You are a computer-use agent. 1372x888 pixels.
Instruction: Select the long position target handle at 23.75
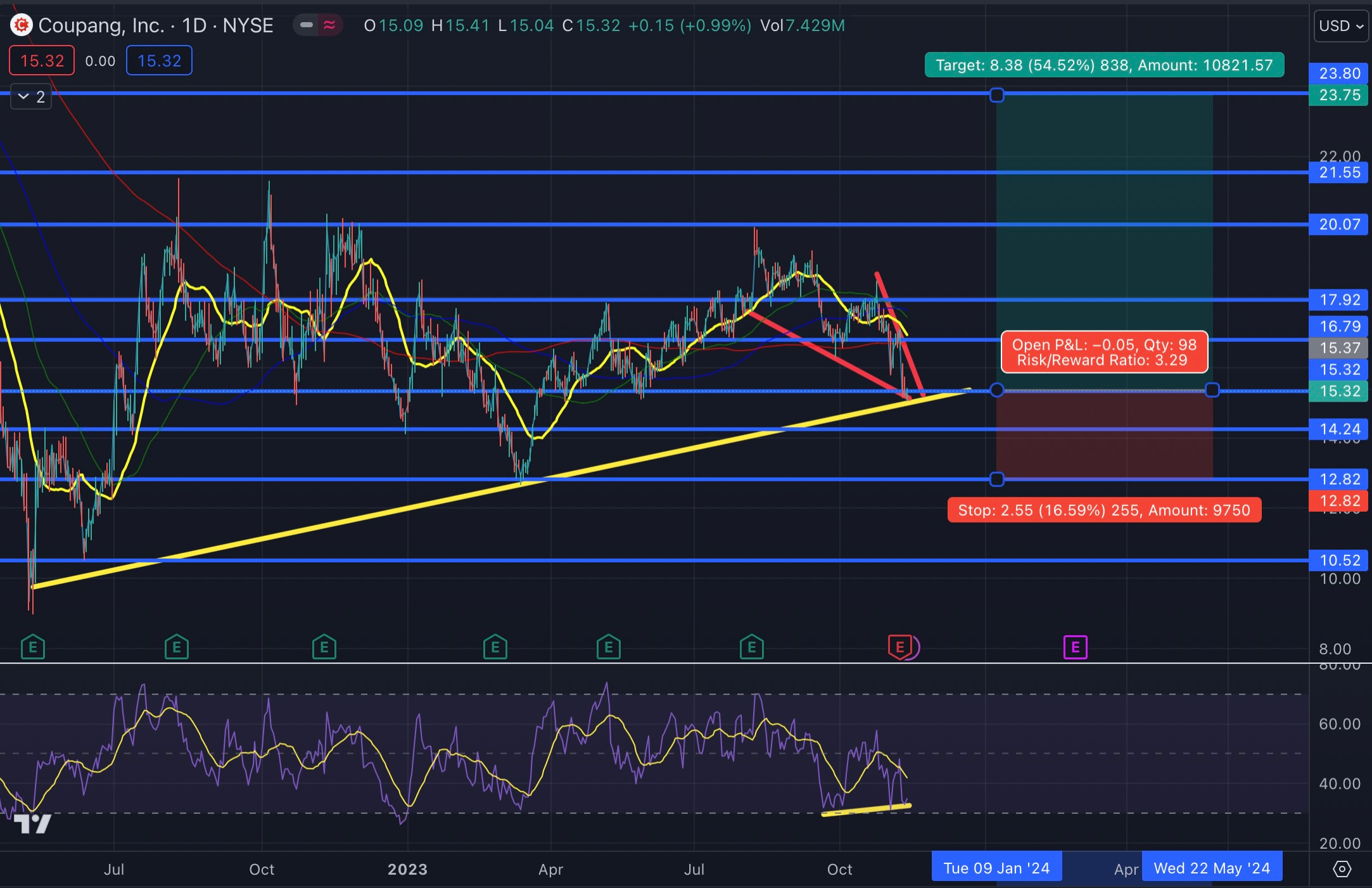coord(997,95)
